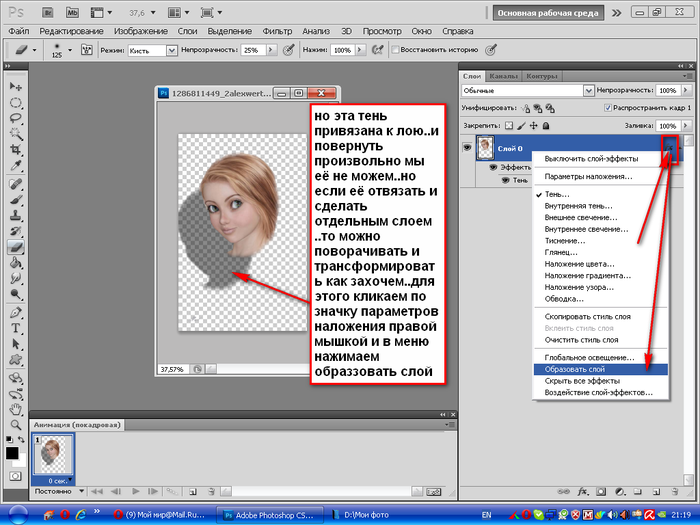Click the Основная рабочая среда button
Image resolution: width=700 pixels, height=525 pixels.
pyautogui.click(x=548, y=14)
